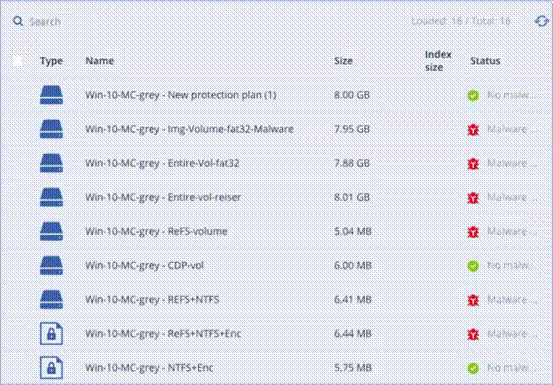Click the 6.00 MB size value
Screen dimensions: 553x385
(353, 265)
